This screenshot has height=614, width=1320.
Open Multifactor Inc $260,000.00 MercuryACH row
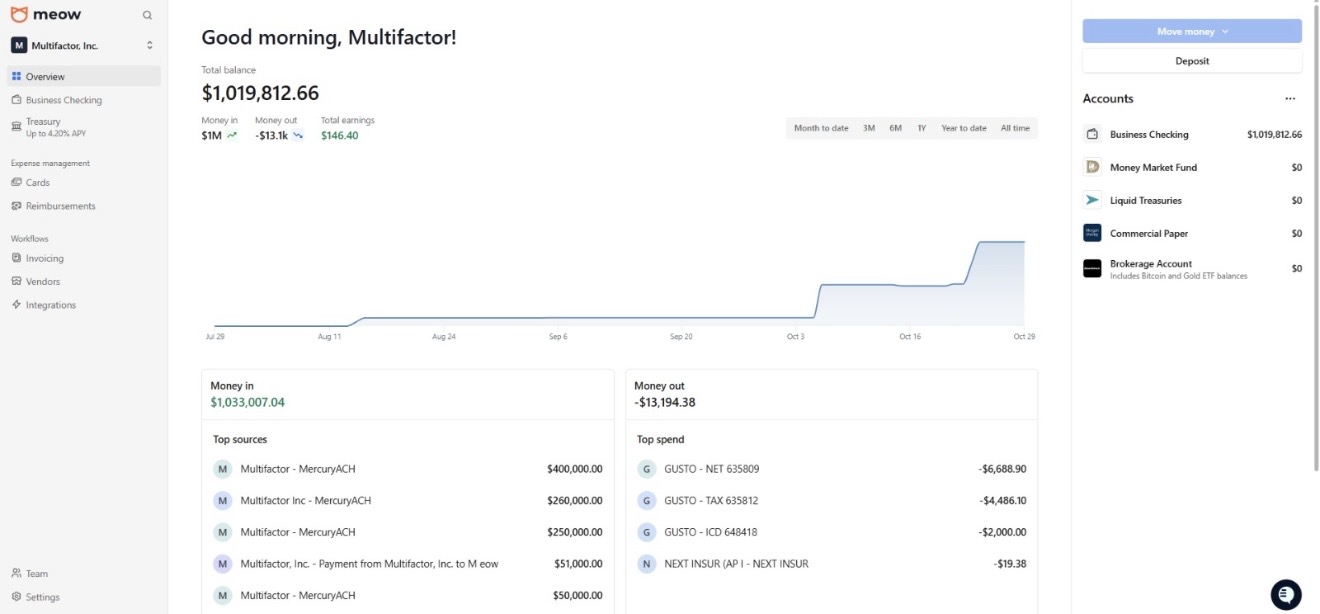(x=408, y=500)
